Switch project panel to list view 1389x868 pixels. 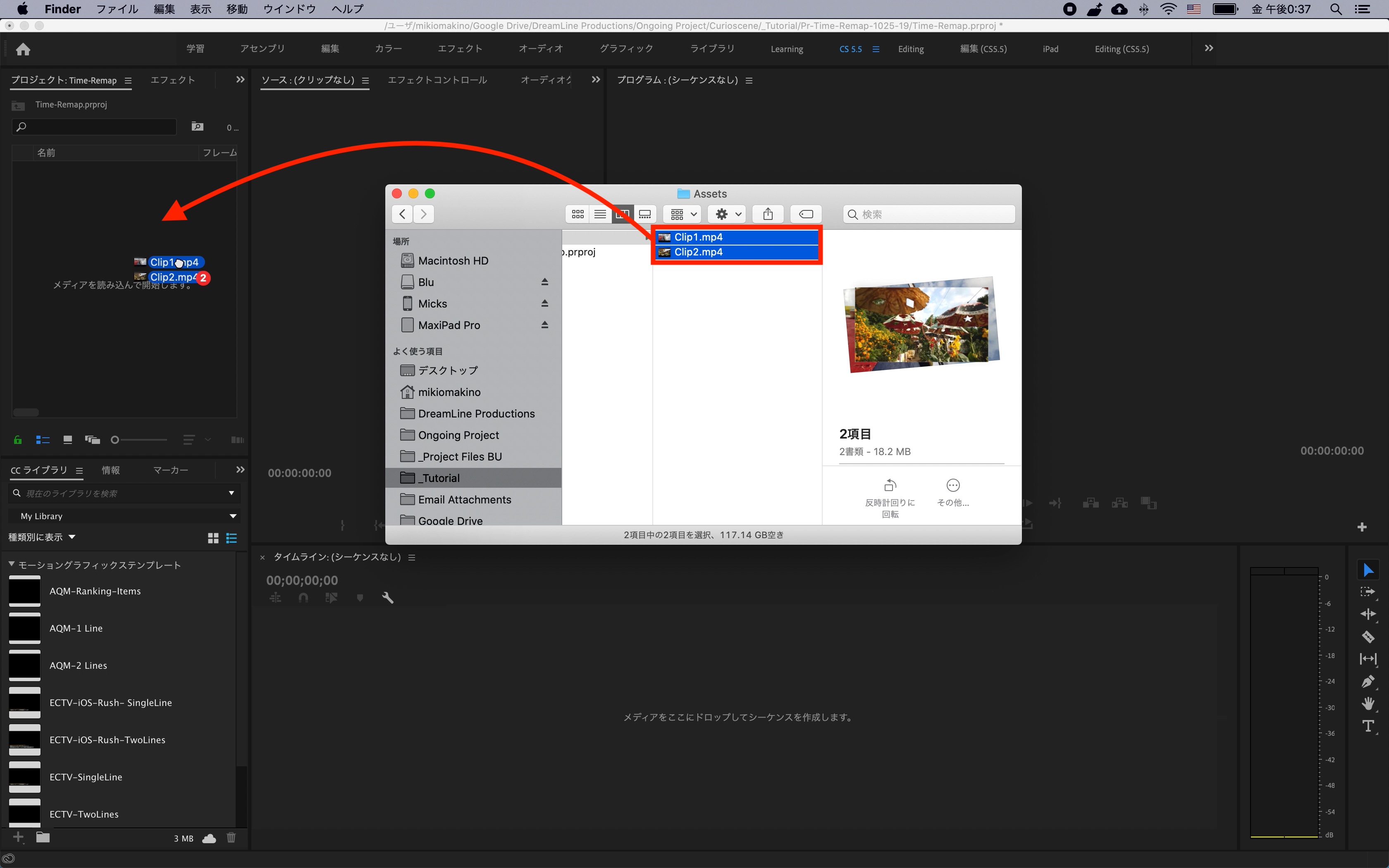(x=43, y=440)
